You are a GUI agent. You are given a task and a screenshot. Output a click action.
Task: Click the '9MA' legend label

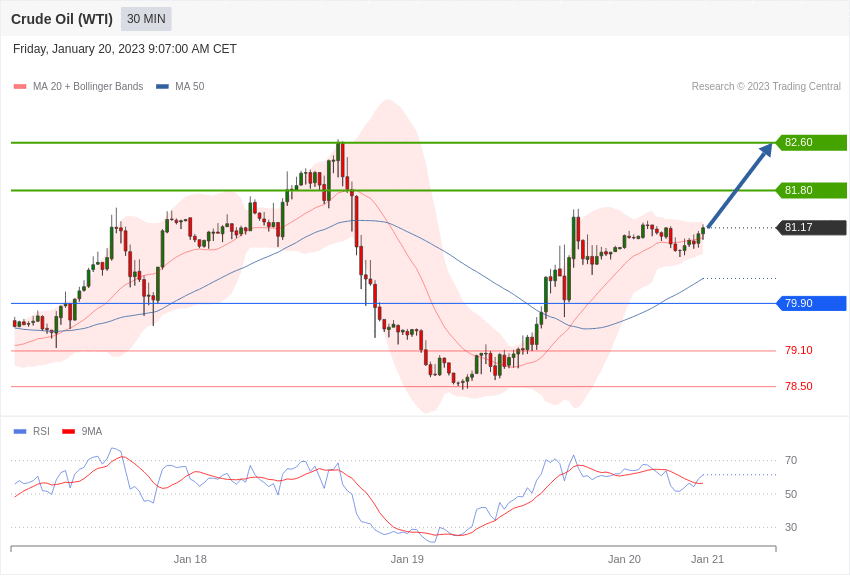pos(92,431)
